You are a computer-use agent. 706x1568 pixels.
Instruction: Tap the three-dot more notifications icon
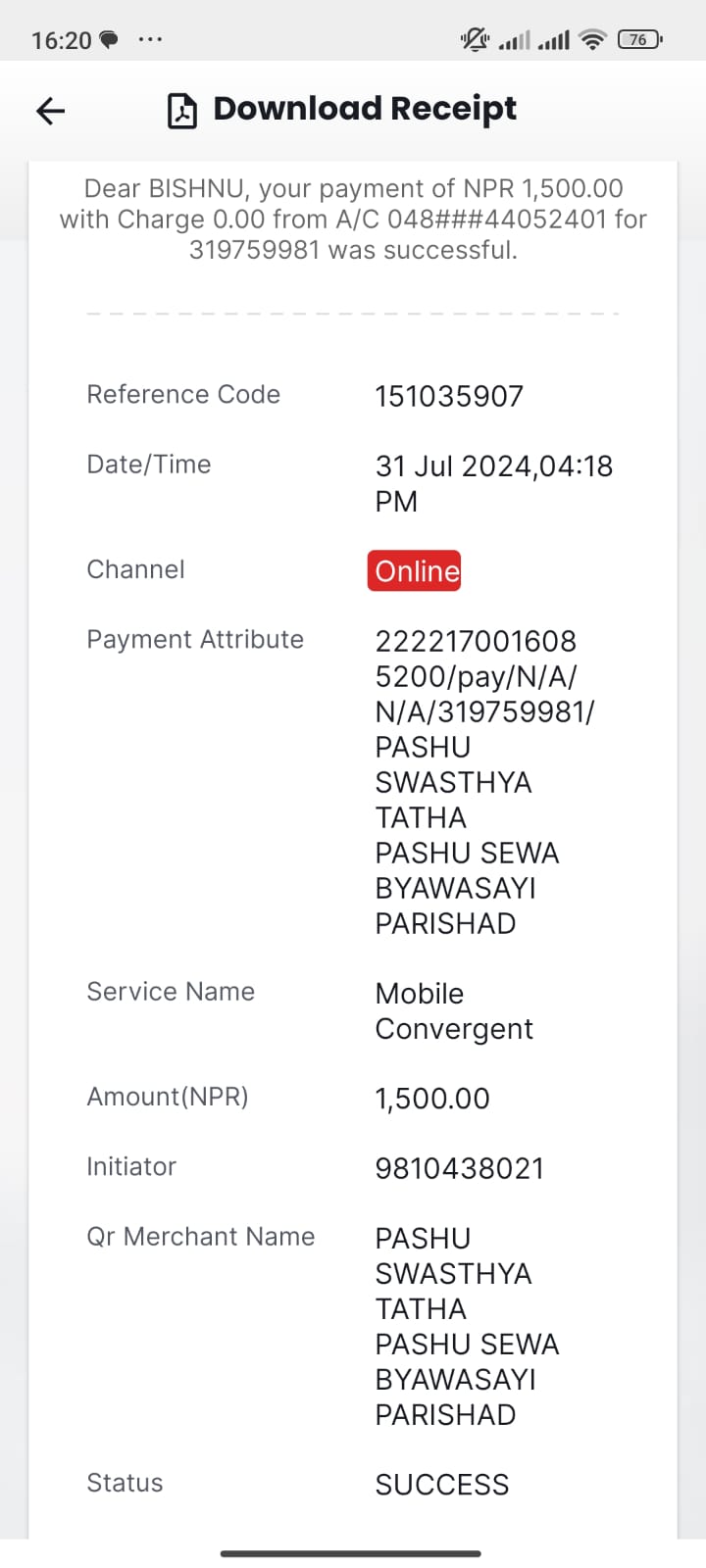(150, 40)
